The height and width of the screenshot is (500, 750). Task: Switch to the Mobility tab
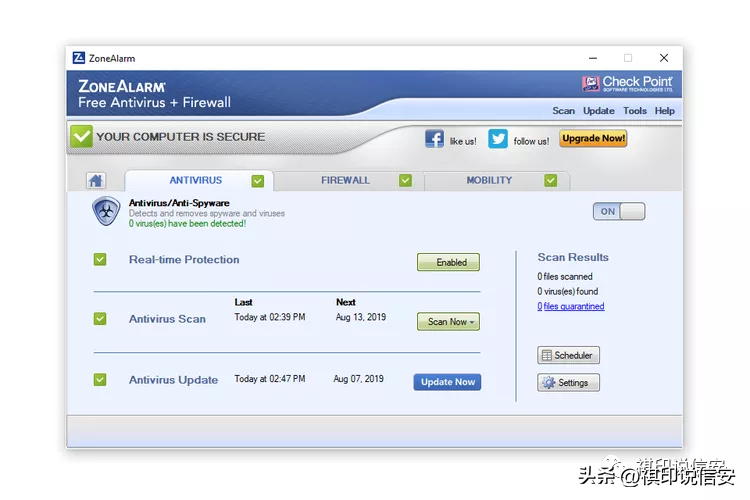(x=490, y=181)
